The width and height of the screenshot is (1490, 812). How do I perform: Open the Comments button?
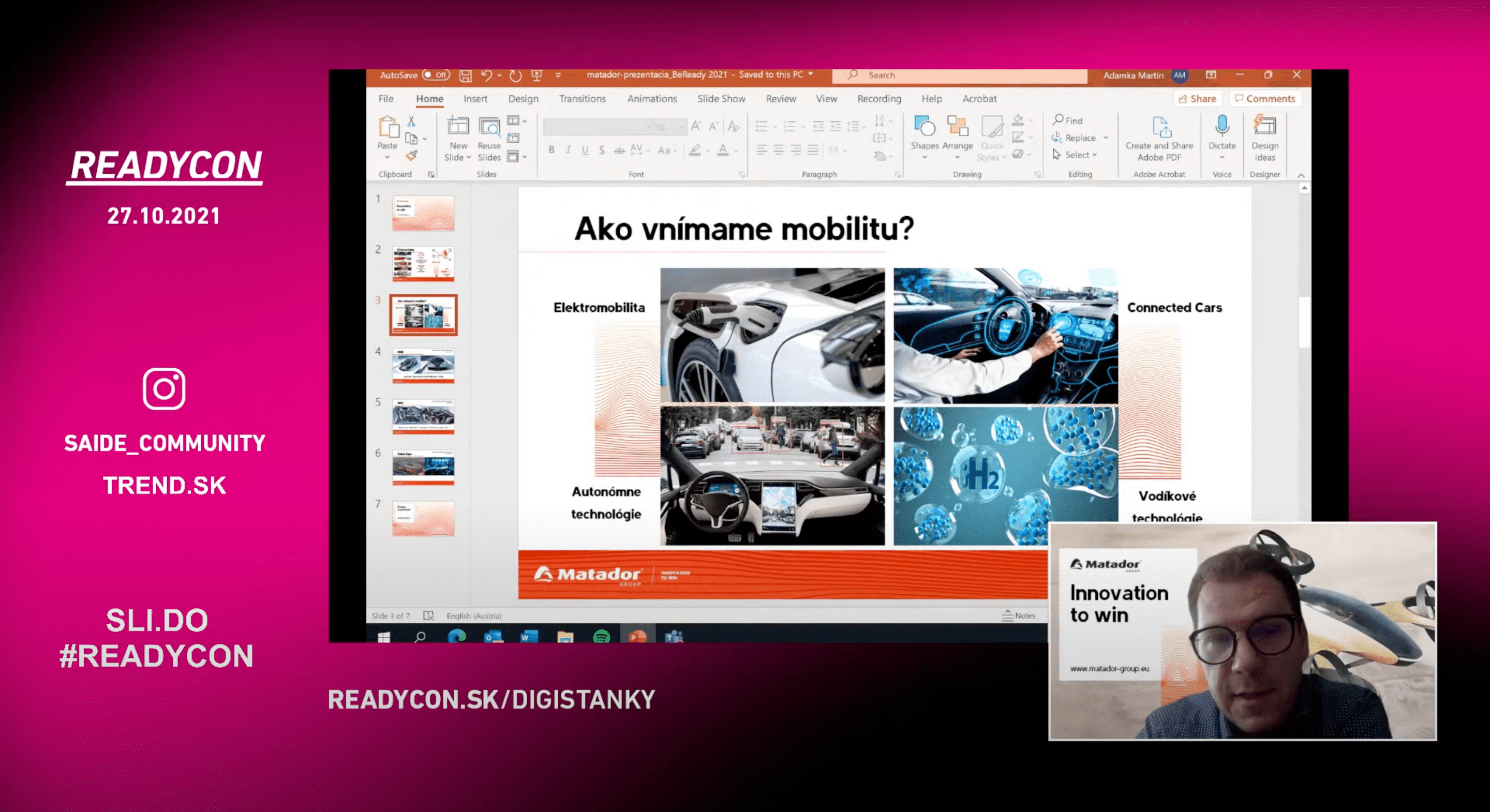(1264, 99)
